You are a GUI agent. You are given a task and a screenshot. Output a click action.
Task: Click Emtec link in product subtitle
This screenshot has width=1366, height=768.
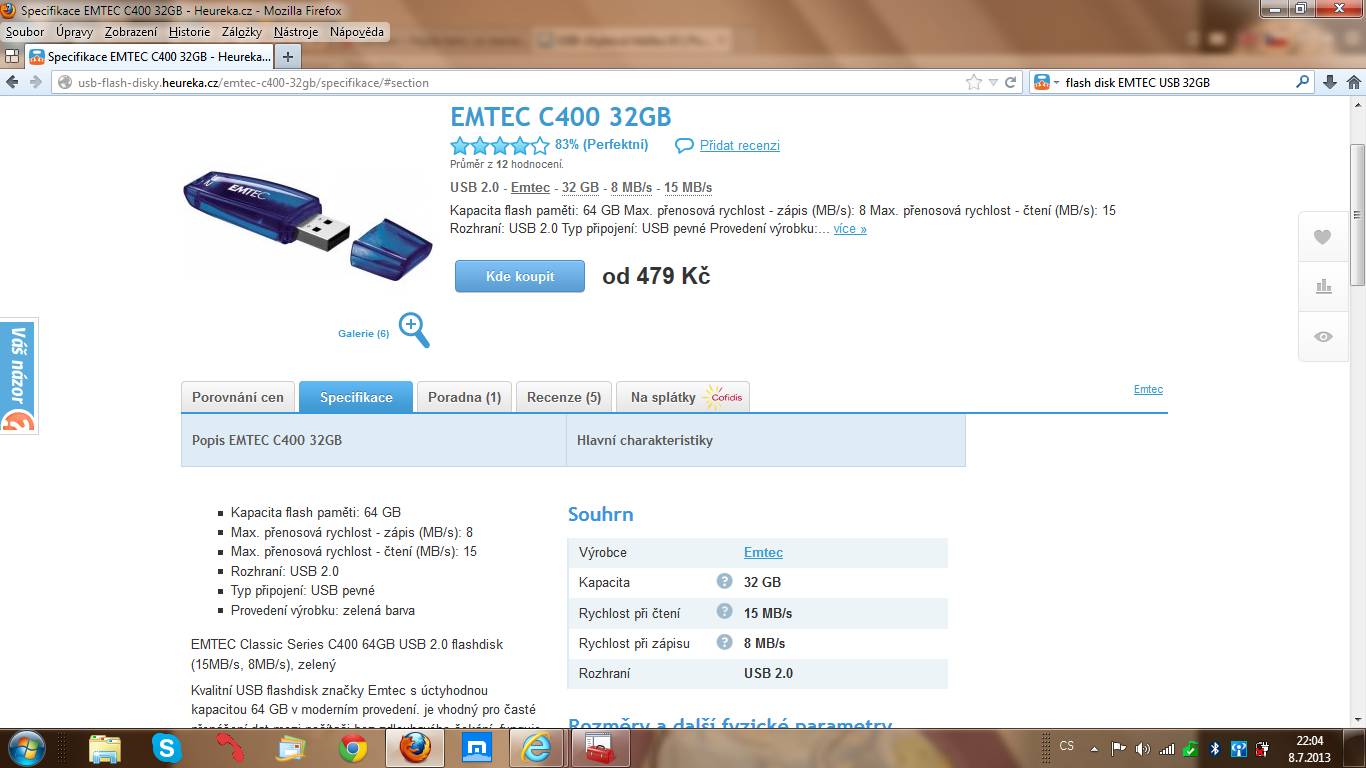[x=530, y=187]
